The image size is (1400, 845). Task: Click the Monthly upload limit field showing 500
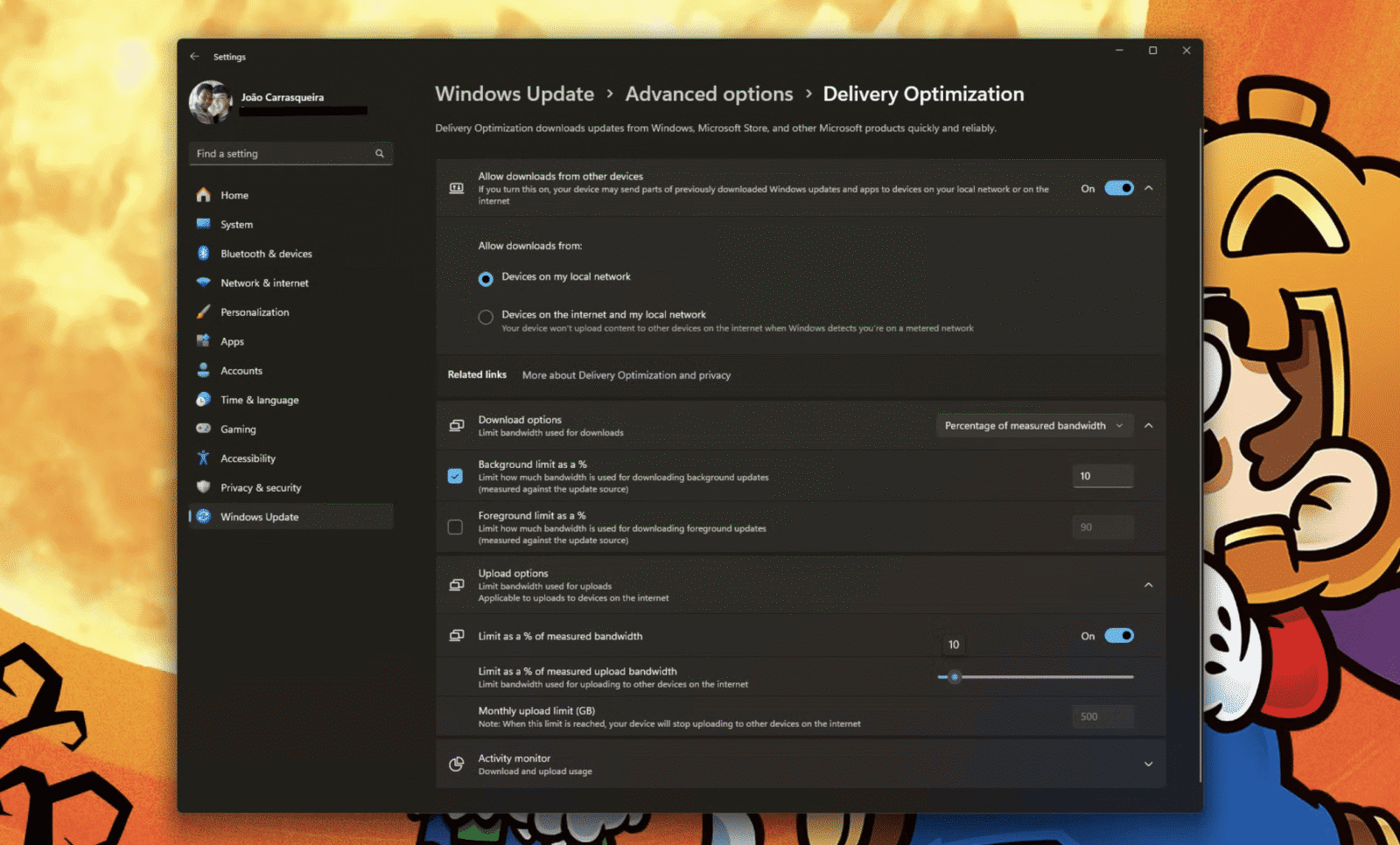tap(1102, 716)
